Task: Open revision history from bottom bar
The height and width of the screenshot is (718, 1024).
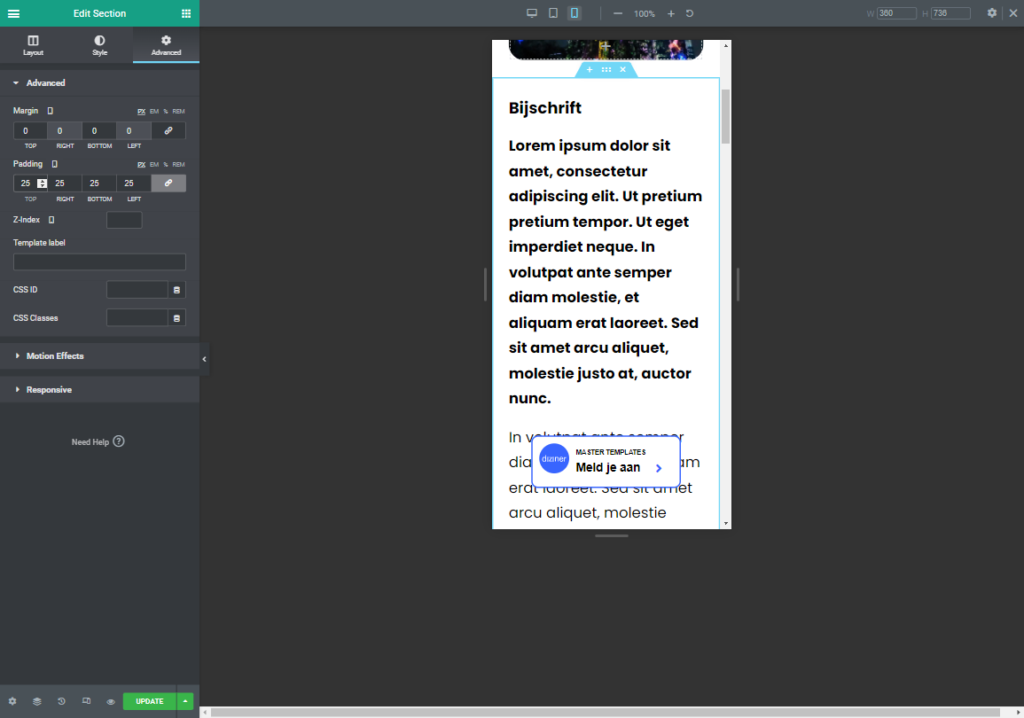Action: click(61, 701)
